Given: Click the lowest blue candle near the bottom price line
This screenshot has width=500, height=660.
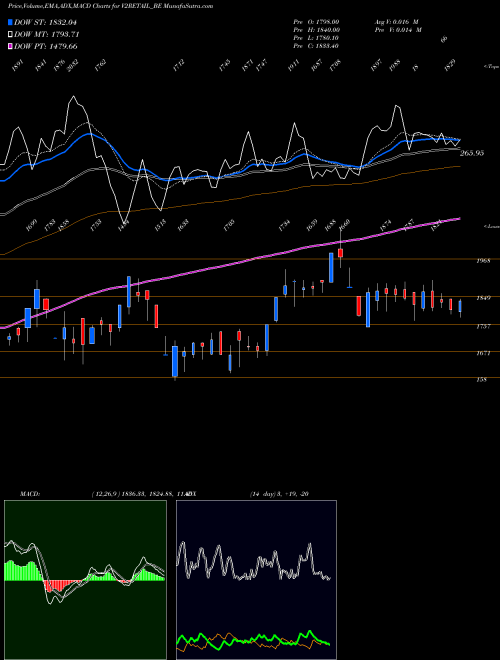Looking at the screenshot, I should point(175,361).
